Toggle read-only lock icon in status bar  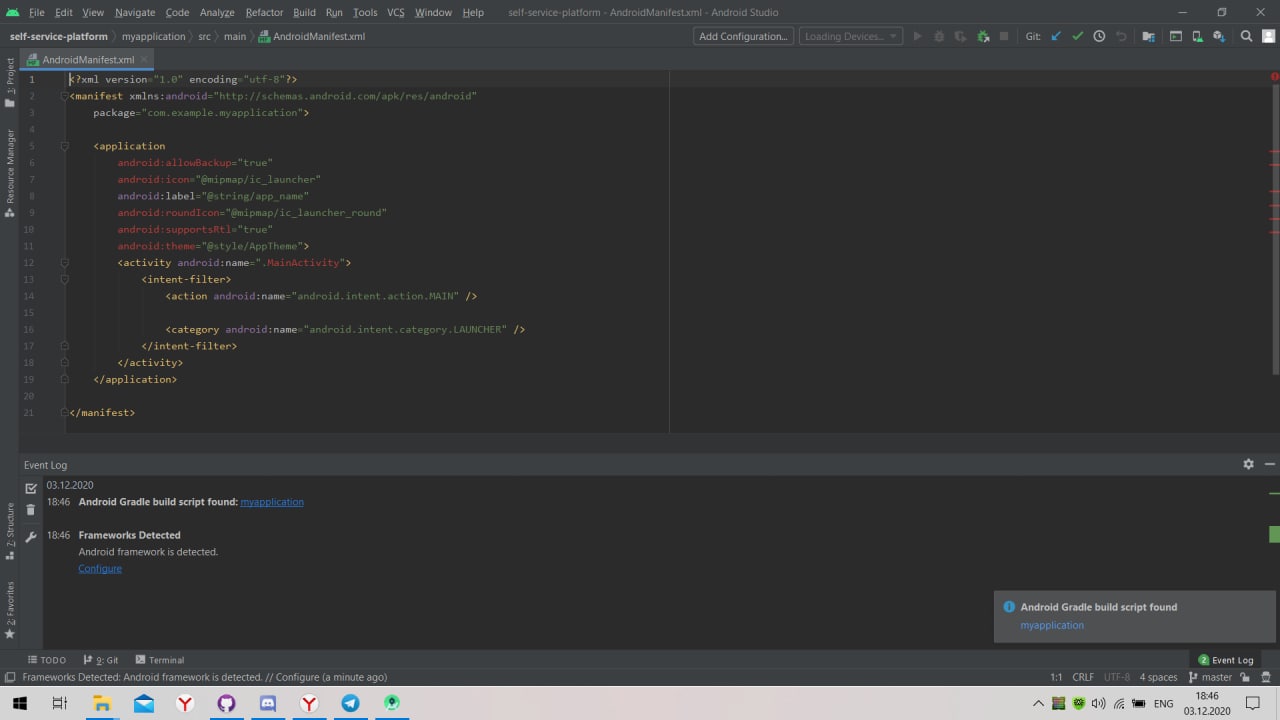pos(1245,677)
